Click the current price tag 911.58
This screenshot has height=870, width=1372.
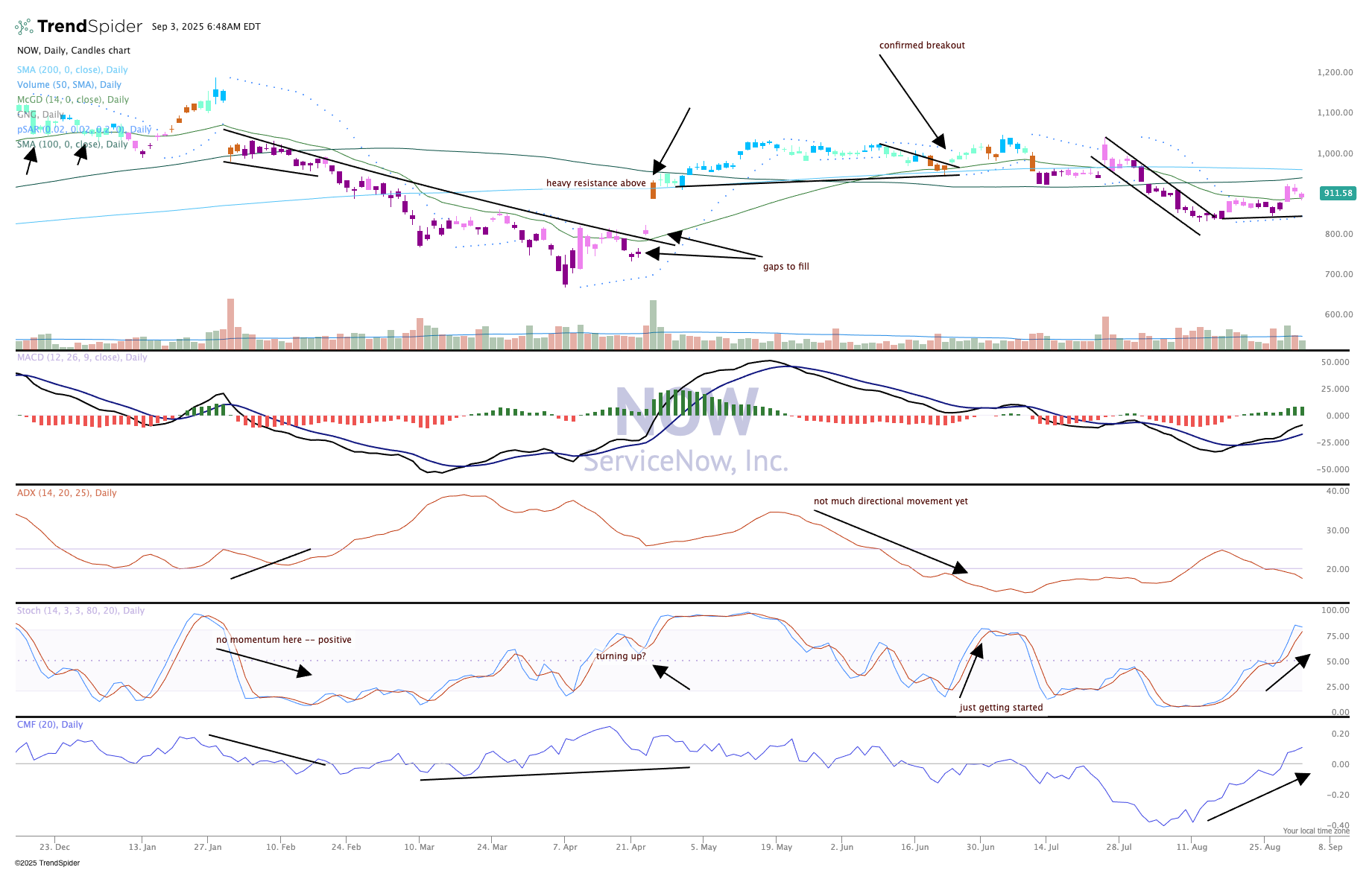pos(1338,194)
